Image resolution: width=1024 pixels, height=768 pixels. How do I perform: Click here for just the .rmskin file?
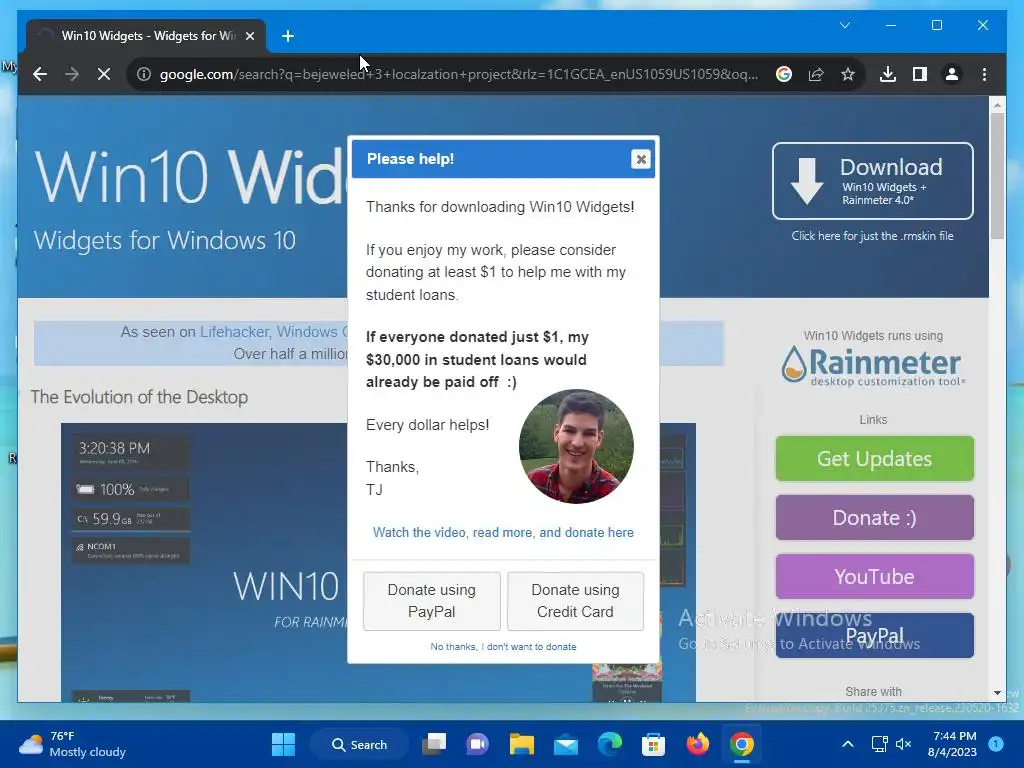(872, 236)
